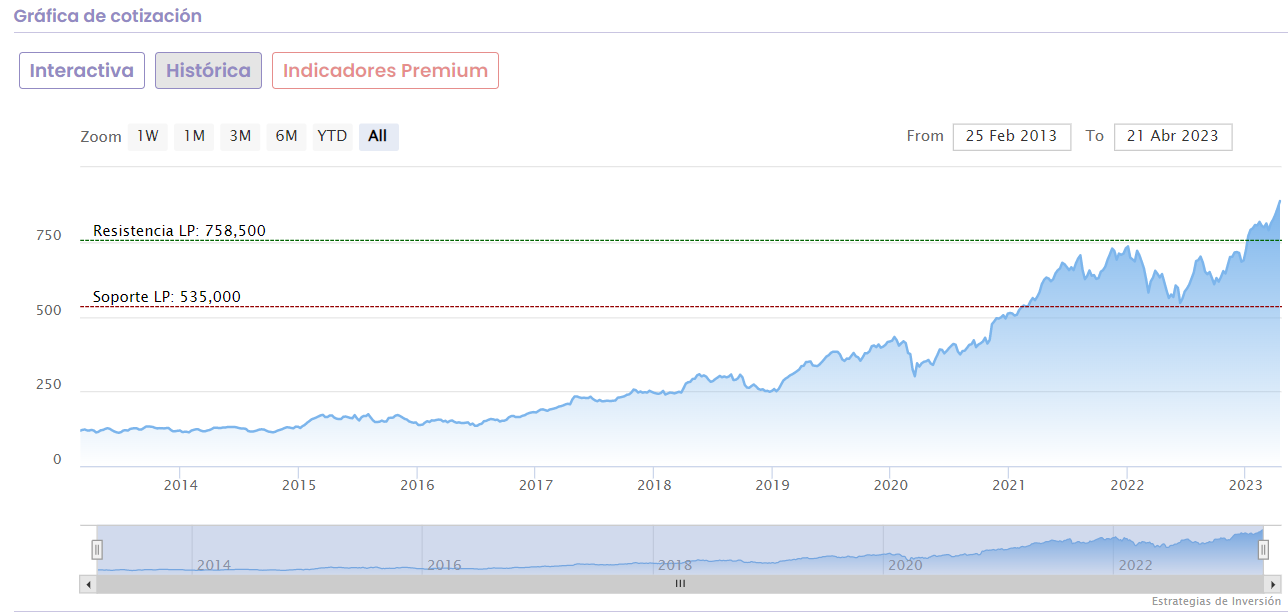
Task: Click the From date field
Action: click(x=1011, y=136)
